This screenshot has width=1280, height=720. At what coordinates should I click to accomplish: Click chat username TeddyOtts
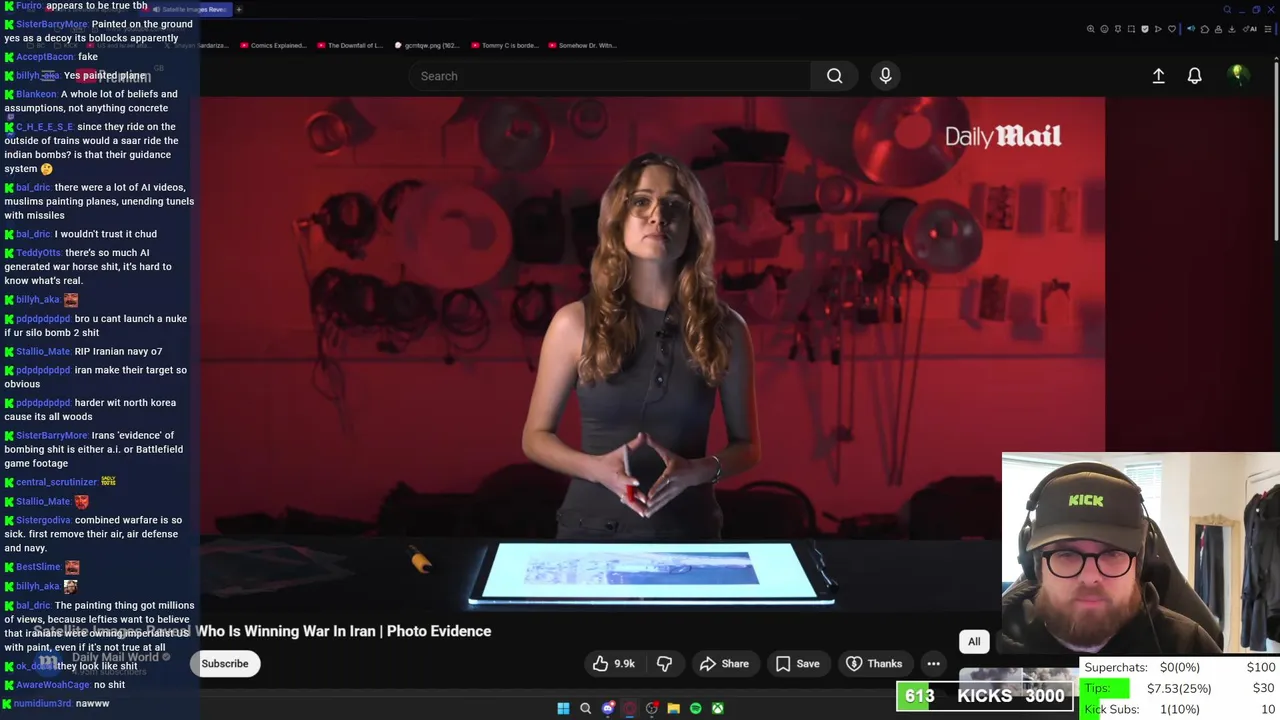(x=39, y=253)
